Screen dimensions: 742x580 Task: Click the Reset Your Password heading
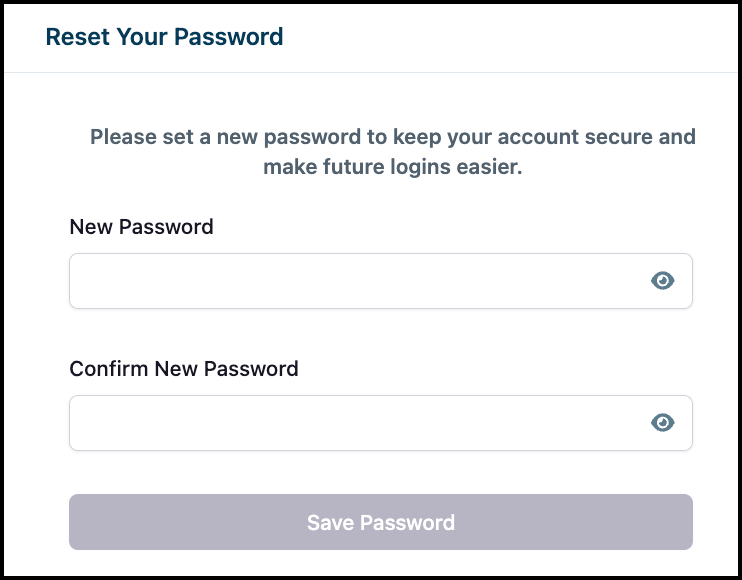click(165, 37)
